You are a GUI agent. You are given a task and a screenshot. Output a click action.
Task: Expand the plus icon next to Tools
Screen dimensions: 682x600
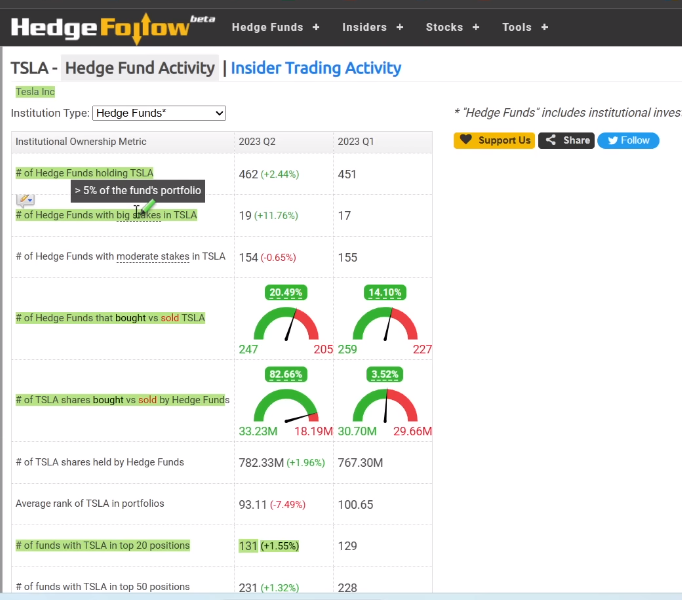545,27
